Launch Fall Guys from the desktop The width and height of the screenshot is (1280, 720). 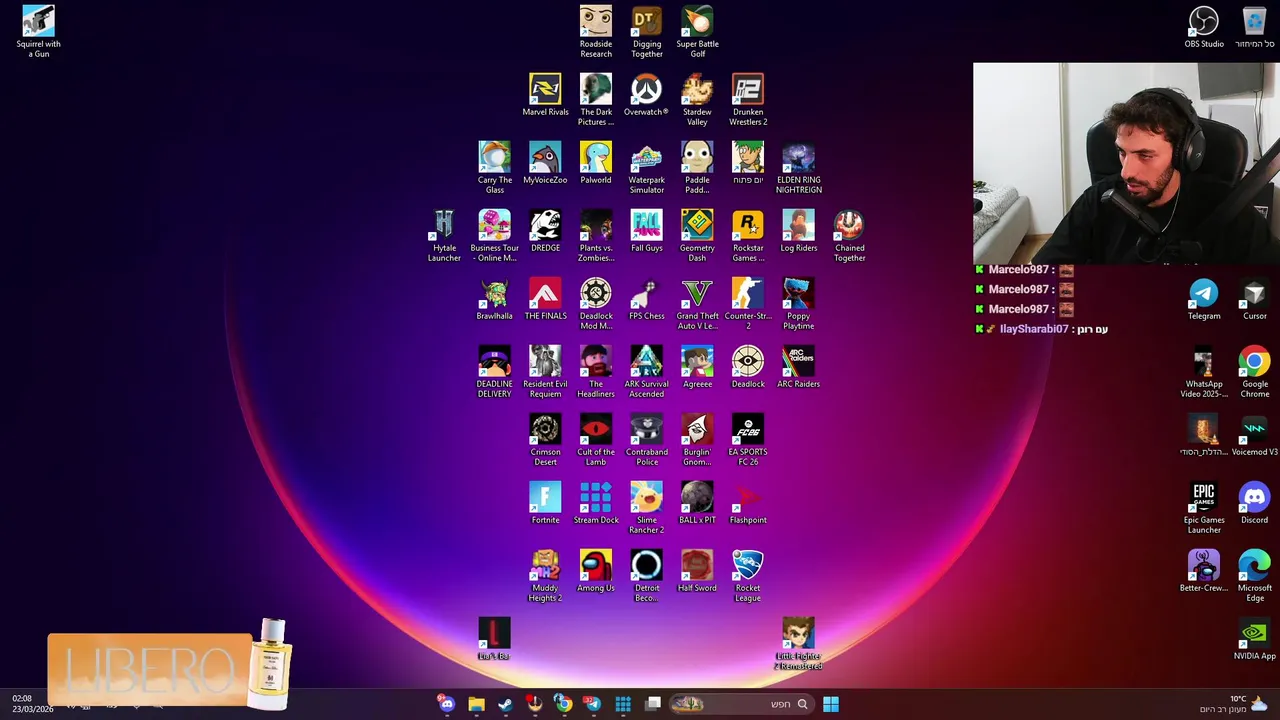(x=647, y=230)
